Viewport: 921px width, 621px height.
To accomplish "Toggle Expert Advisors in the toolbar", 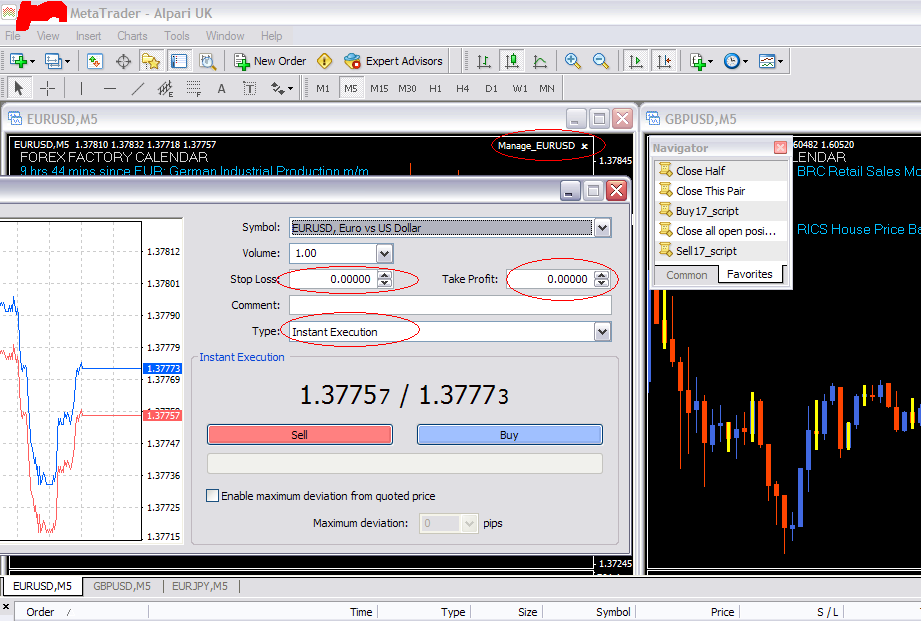I will click(393, 61).
